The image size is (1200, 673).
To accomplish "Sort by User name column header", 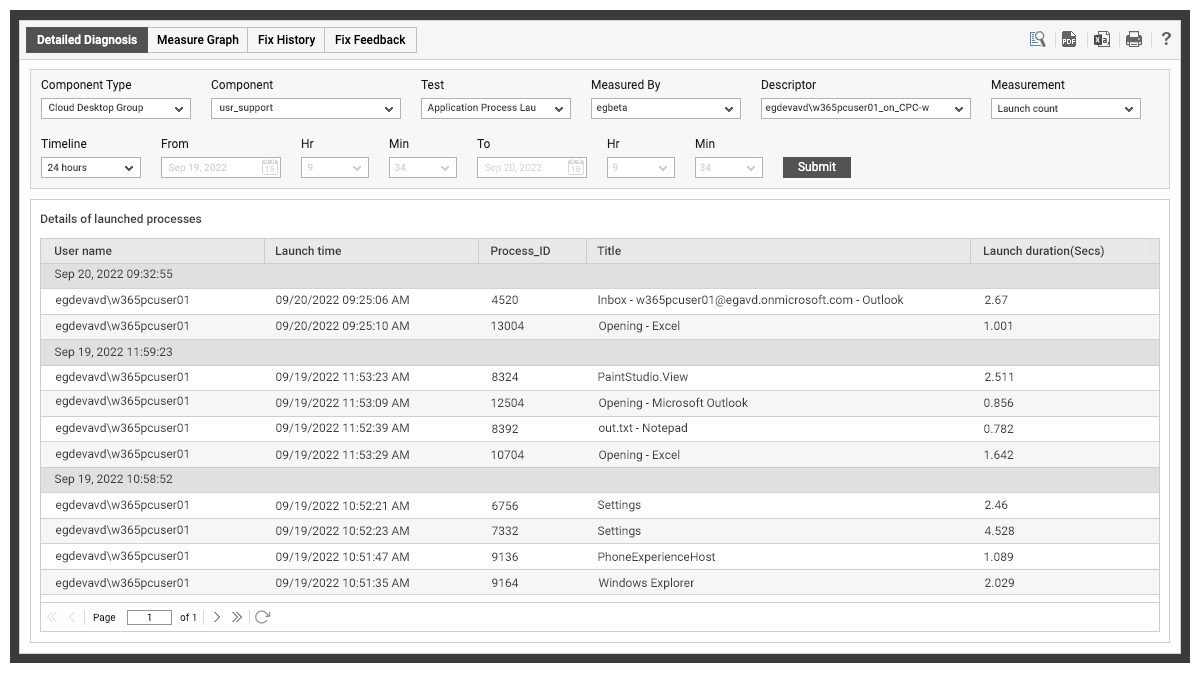I will [x=152, y=251].
